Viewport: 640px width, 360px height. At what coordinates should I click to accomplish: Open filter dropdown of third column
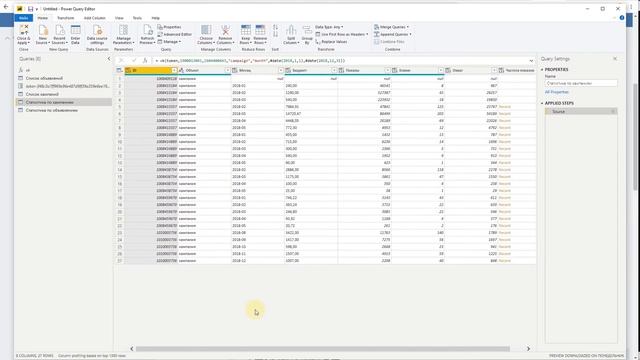click(280, 70)
